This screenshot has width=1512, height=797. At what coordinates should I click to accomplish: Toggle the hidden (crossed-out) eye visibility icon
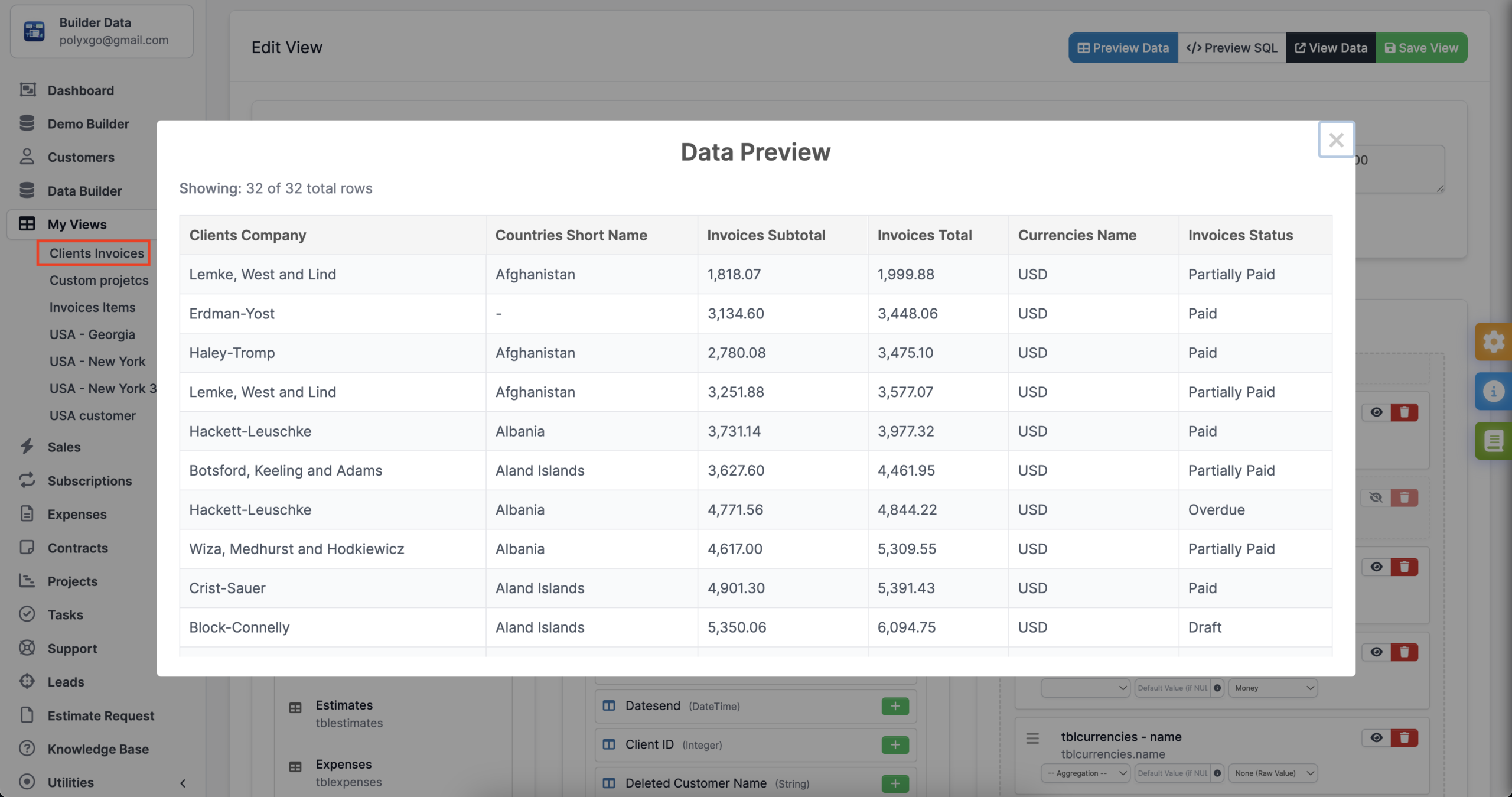[1376, 497]
